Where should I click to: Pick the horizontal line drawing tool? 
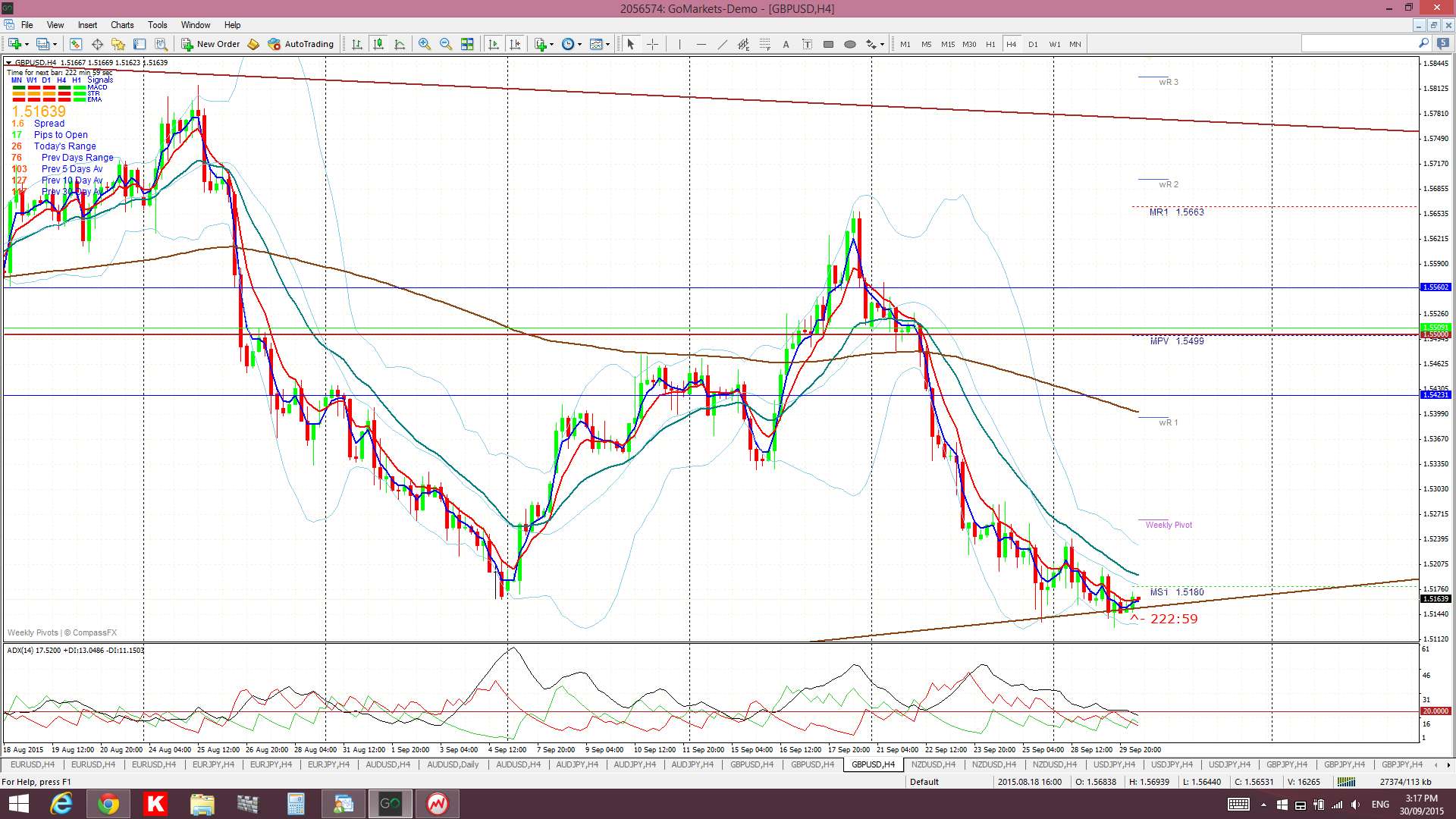(701, 44)
